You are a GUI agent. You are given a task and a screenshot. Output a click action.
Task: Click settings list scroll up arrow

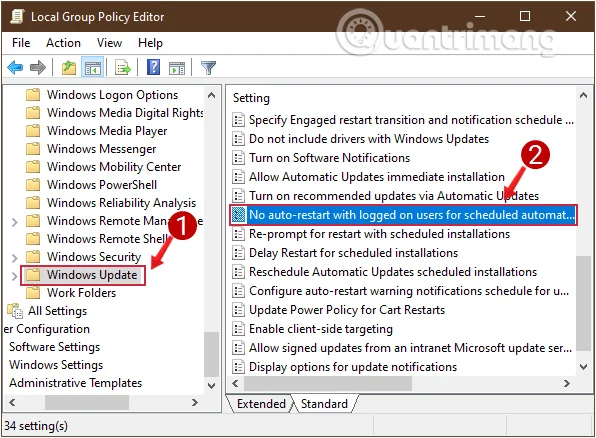click(x=583, y=95)
